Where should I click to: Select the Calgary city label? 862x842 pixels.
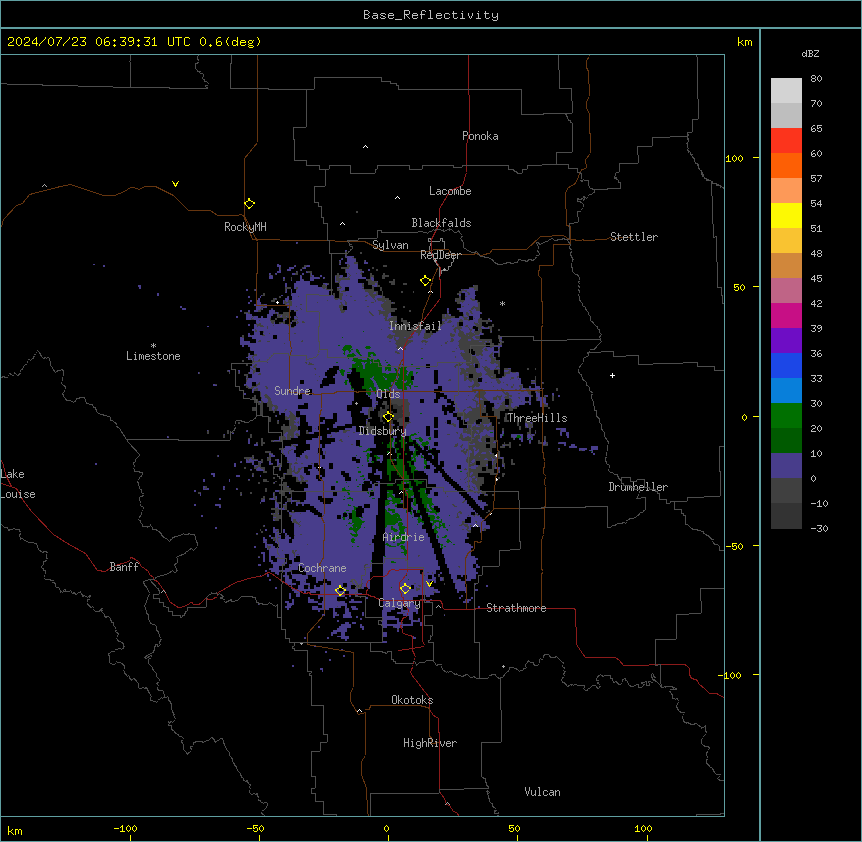400,603
